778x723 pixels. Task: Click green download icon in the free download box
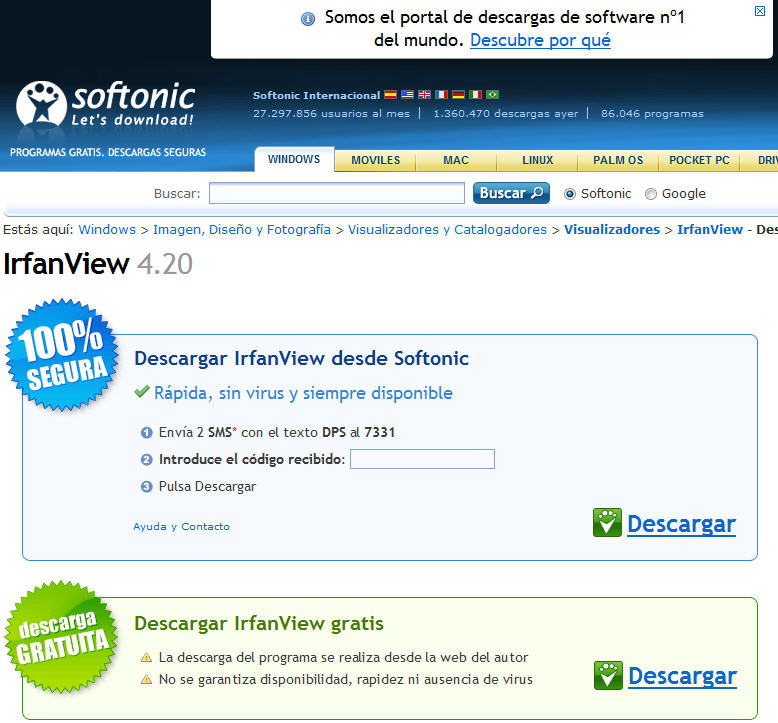[608, 675]
